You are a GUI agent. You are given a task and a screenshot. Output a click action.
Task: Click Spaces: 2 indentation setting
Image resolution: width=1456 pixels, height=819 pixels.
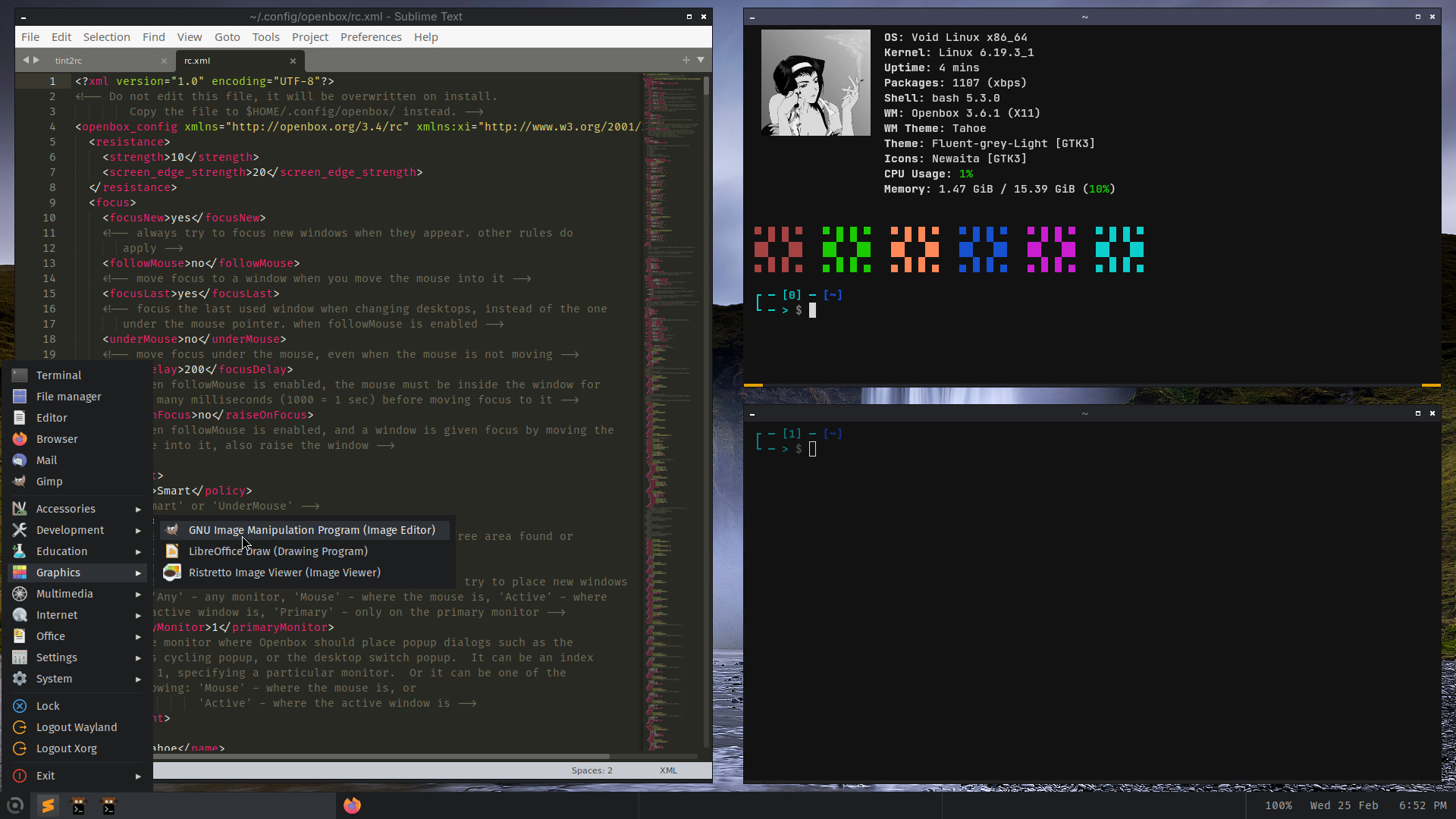coord(591,770)
